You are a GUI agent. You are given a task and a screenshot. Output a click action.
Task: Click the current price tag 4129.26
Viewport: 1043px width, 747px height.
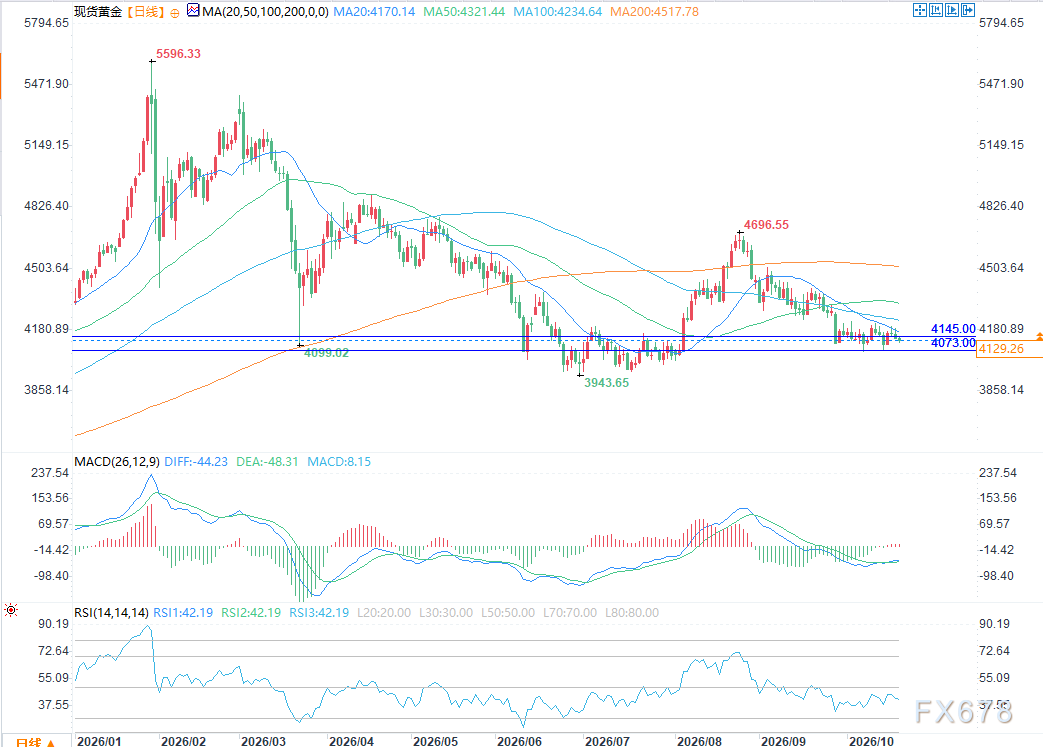point(1008,349)
